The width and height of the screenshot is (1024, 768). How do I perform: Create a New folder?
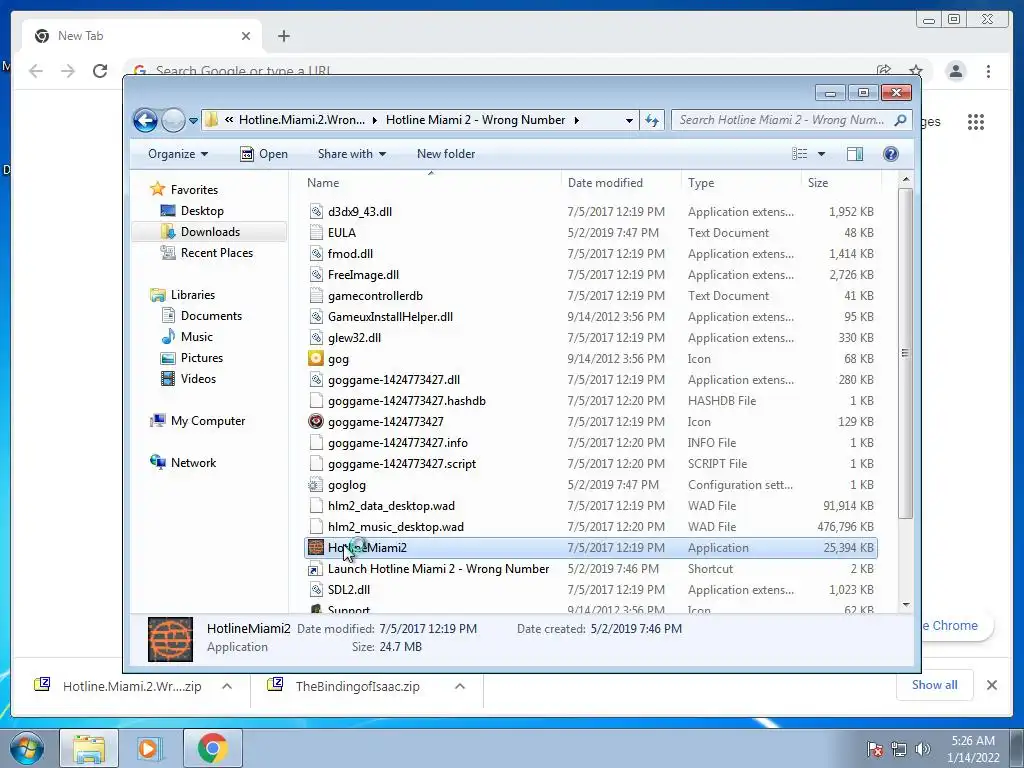click(x=446, y=154)
